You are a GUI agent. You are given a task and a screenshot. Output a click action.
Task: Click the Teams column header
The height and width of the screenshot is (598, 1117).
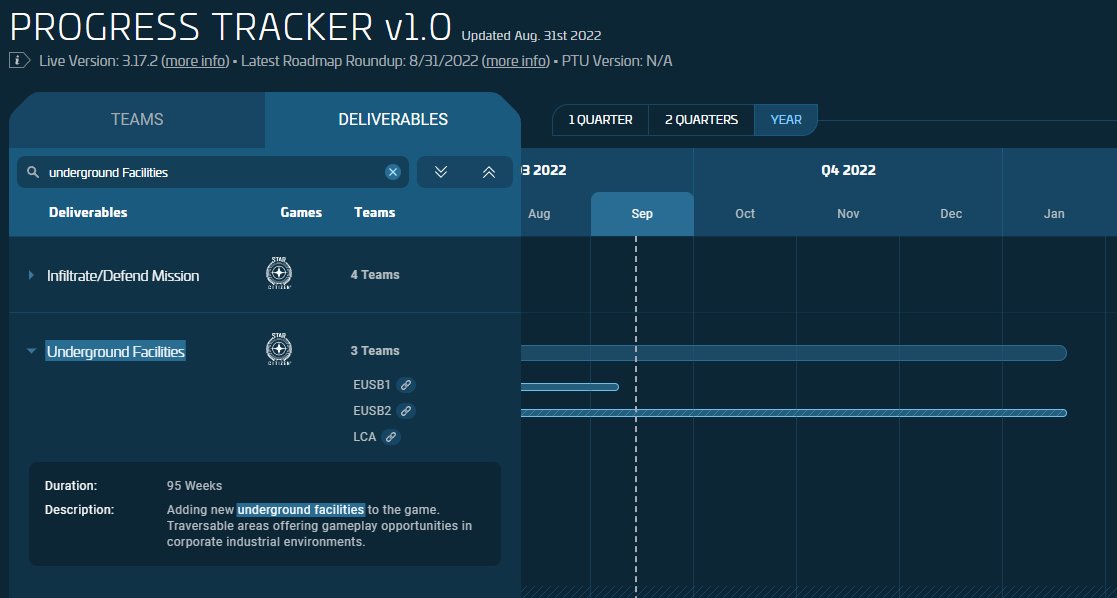(375, 212)
